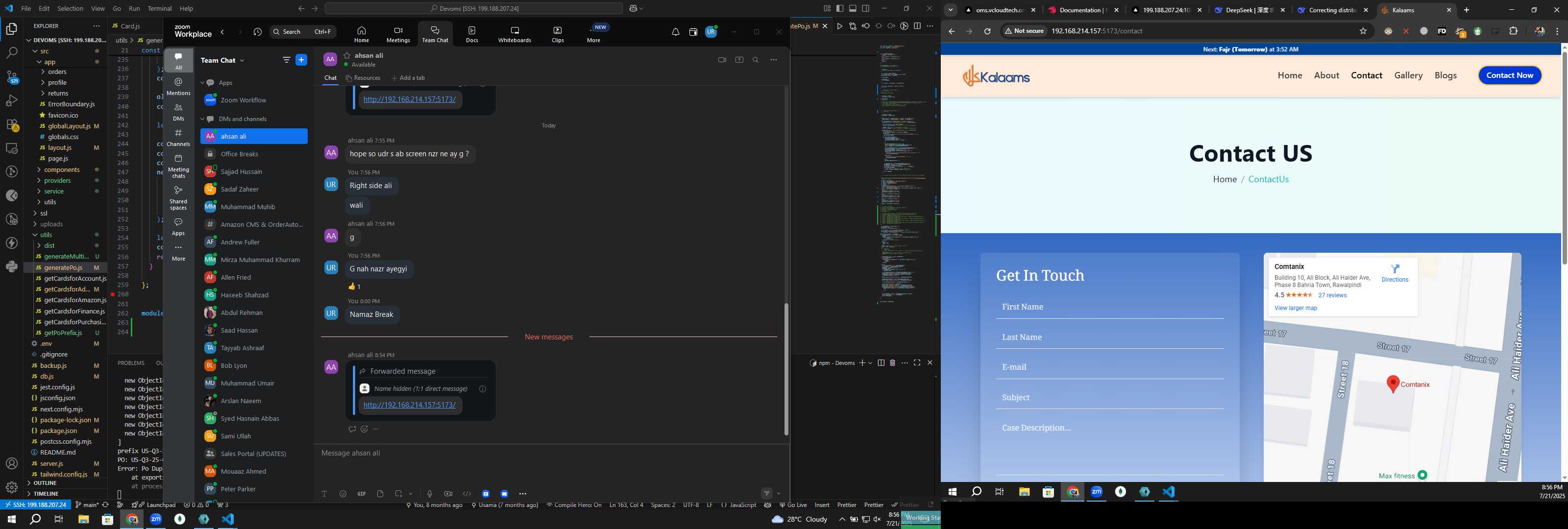The width and height of the screenshot is (1568, 529).
Task: Open Zoom Whiteboards
Action: (x=514, y=35)
